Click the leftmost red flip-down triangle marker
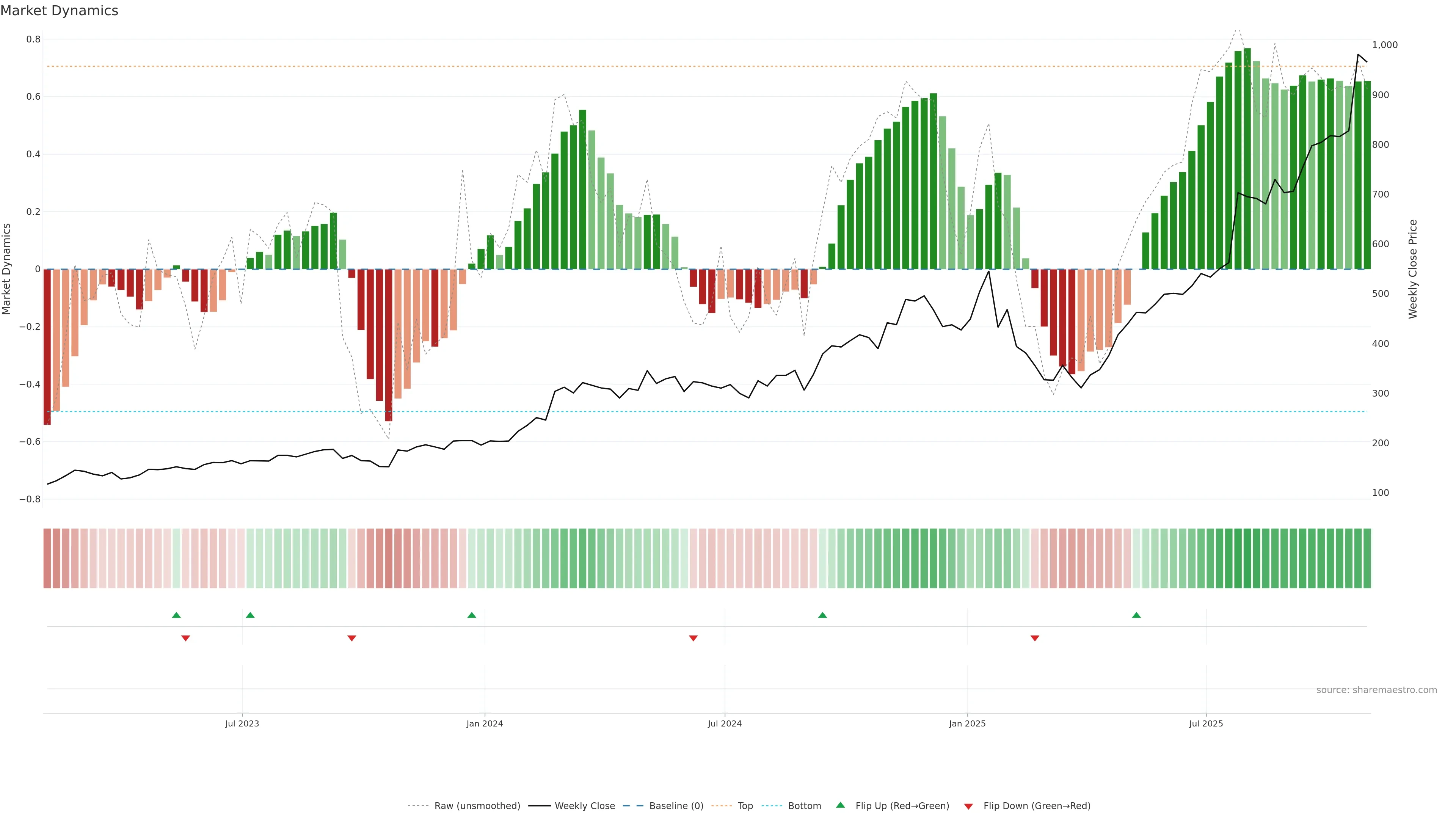This screenshot has width=1456, height=819. tap(185, 638)
